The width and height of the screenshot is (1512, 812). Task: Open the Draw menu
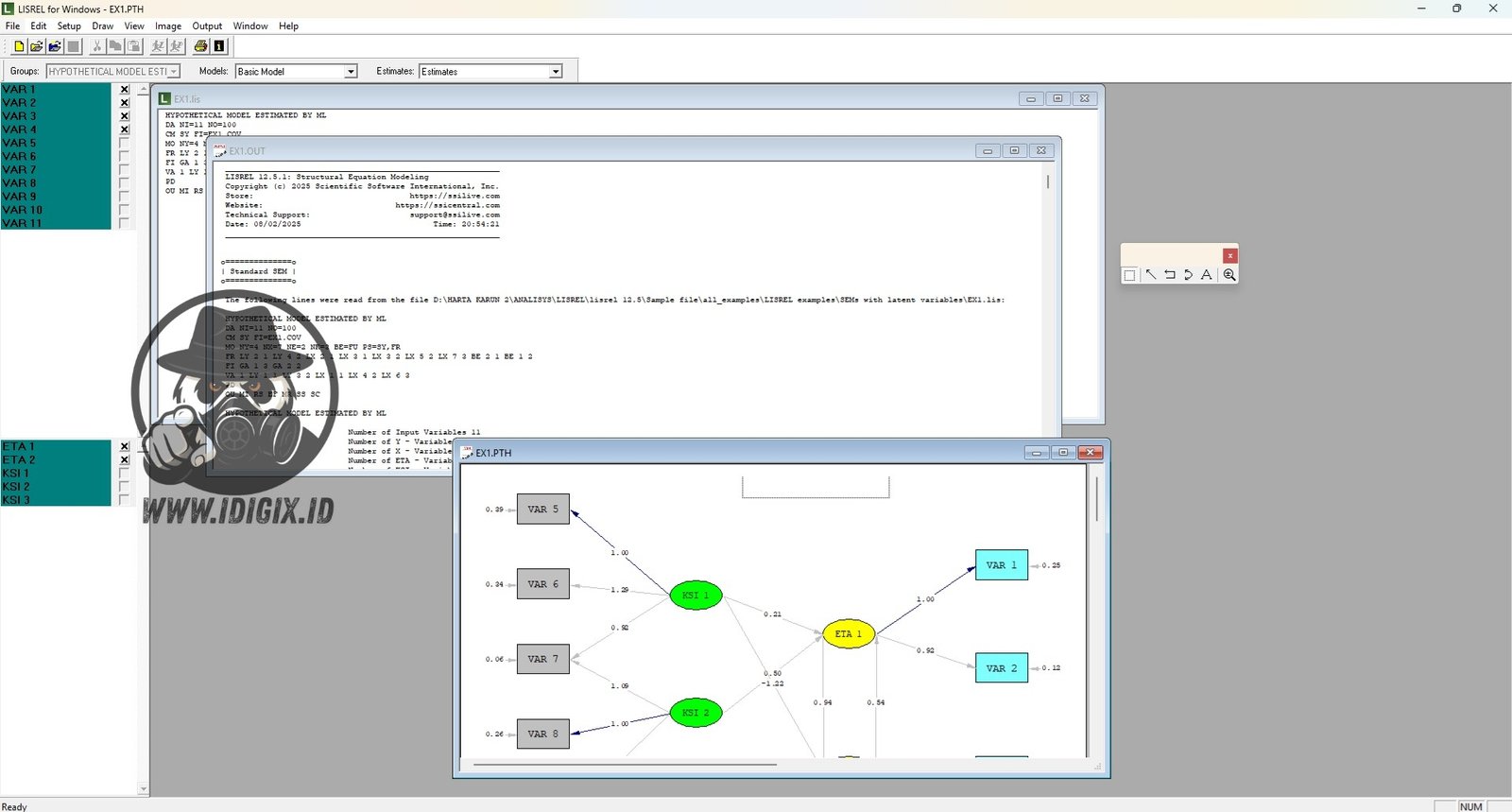(103, 26)
